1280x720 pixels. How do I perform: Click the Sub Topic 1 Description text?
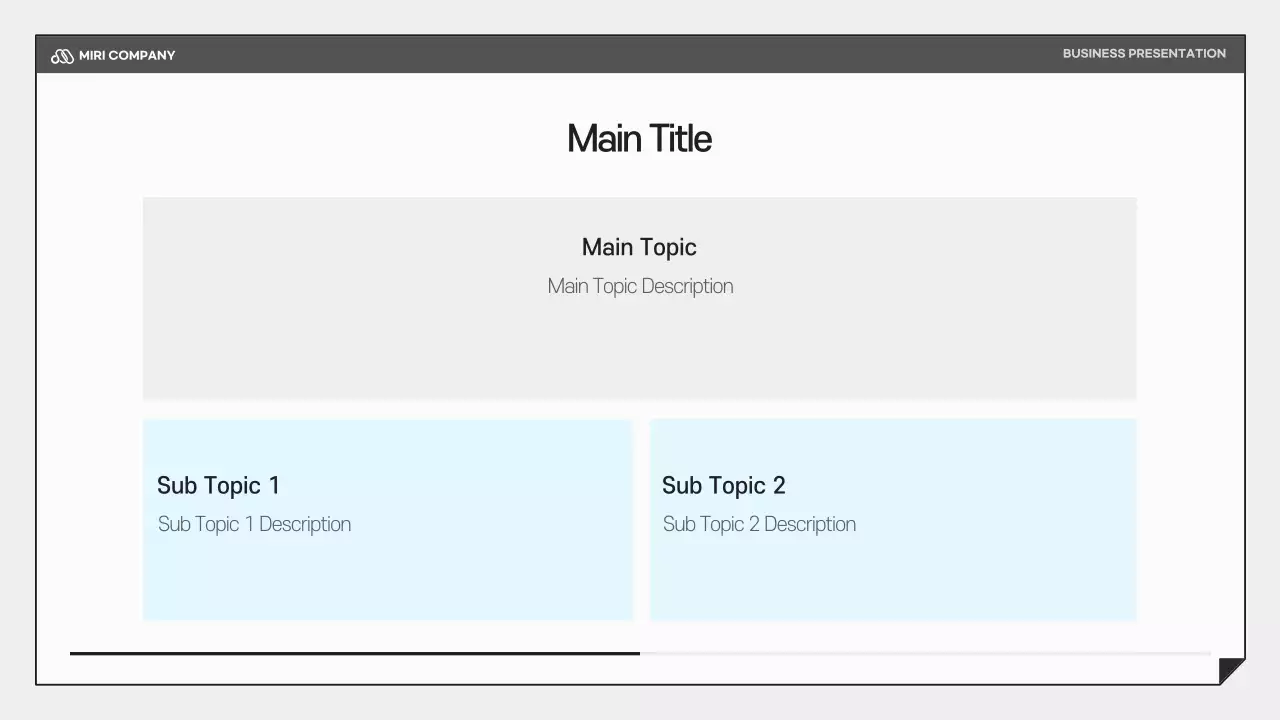tap(254, 524)
